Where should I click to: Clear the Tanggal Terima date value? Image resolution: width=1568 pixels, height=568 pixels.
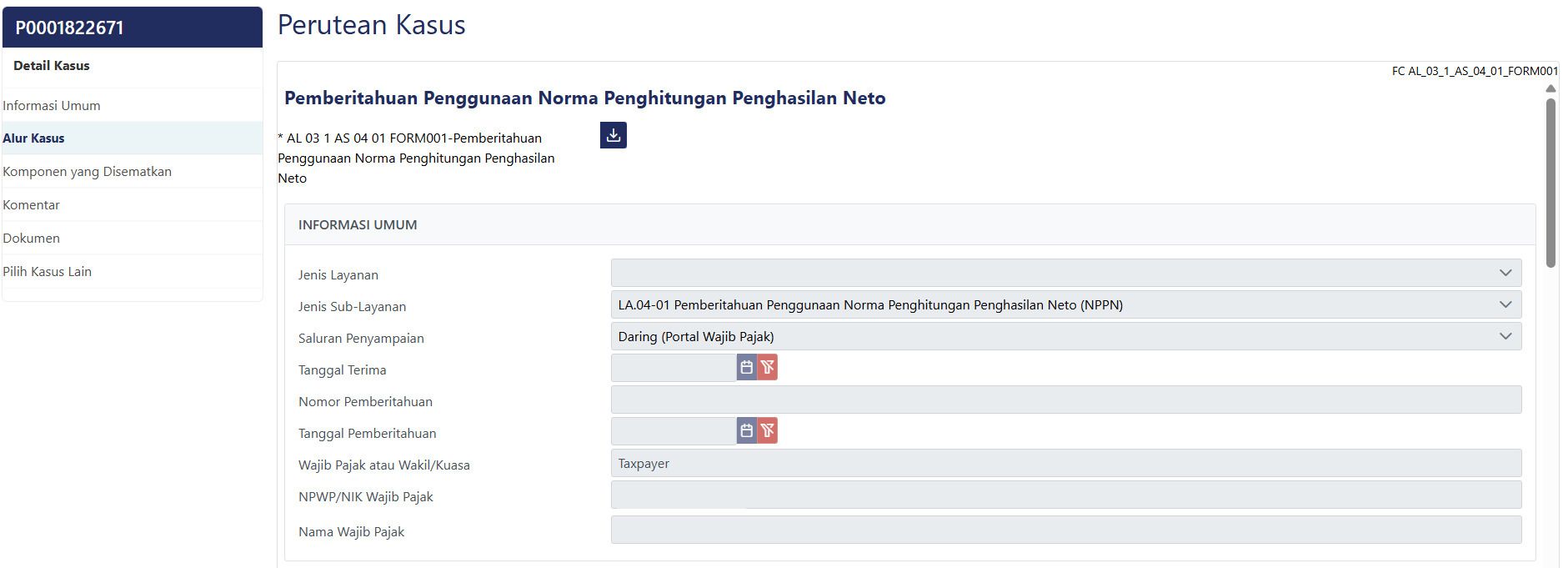pos(768,368)
